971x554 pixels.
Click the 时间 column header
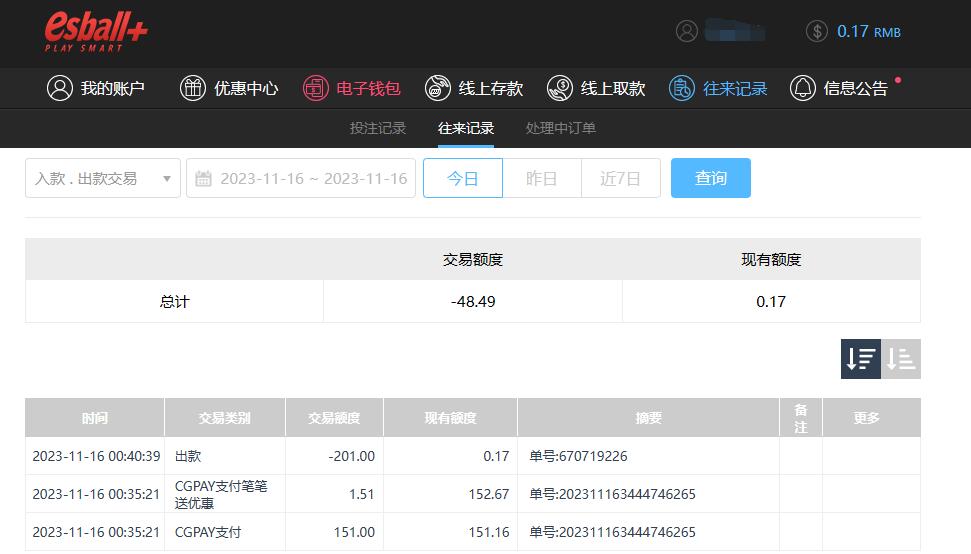point(95,418)
